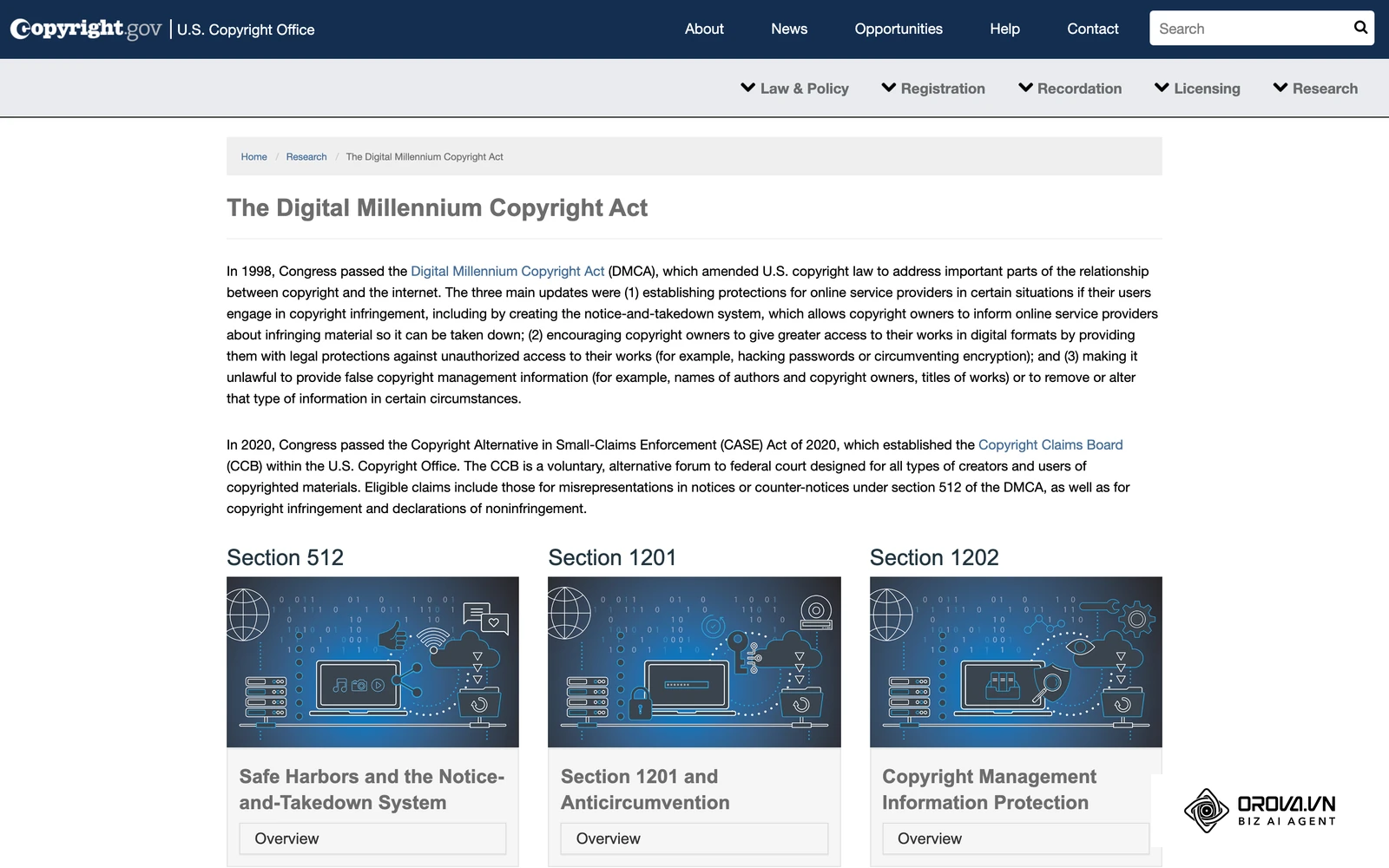Expand the Recordation dropdown

point(1070,89)
